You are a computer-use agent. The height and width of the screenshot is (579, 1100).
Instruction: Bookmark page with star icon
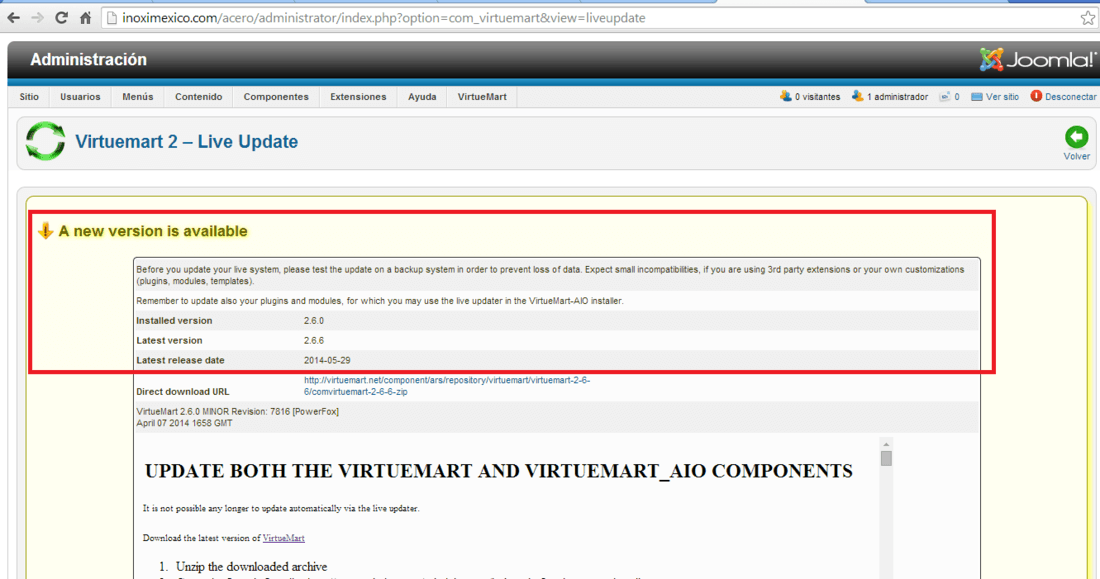(1087, 18)
